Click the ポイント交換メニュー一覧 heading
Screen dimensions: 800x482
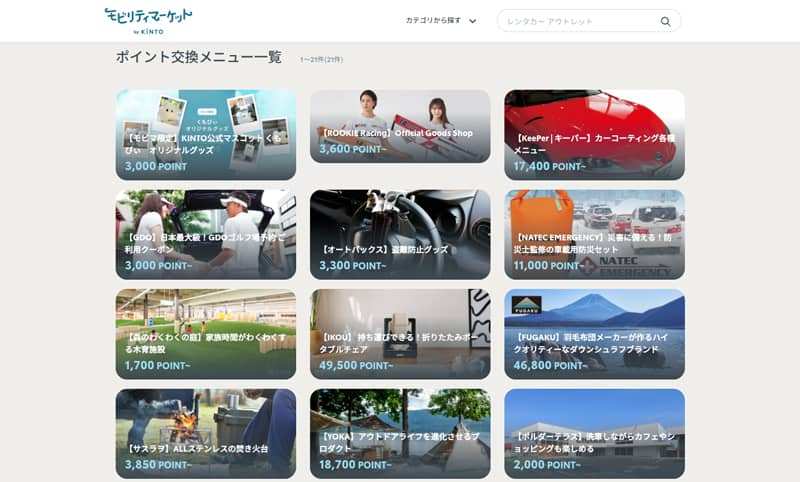pos(198,57)
